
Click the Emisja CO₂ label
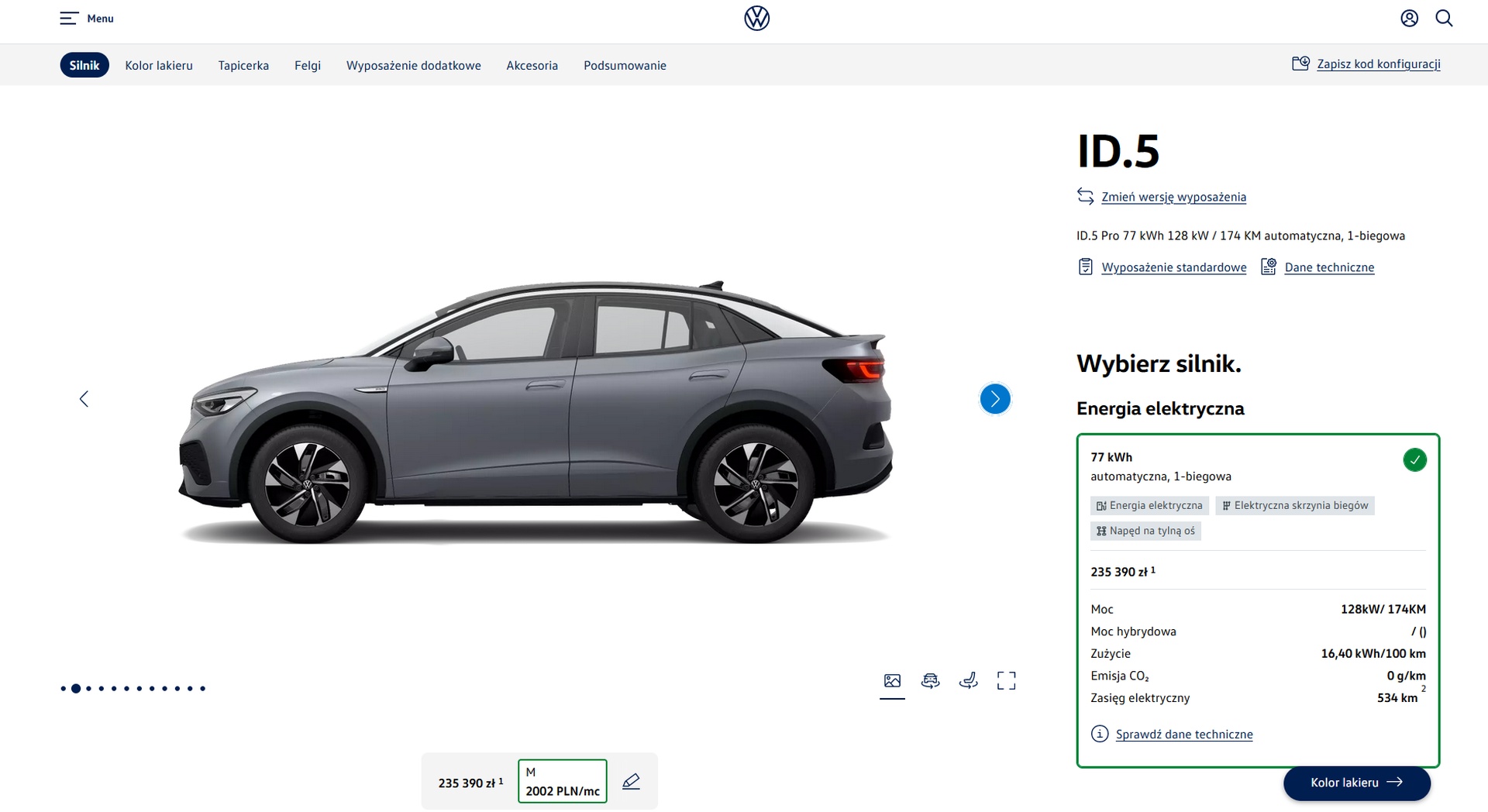(x=1120, y=676)
